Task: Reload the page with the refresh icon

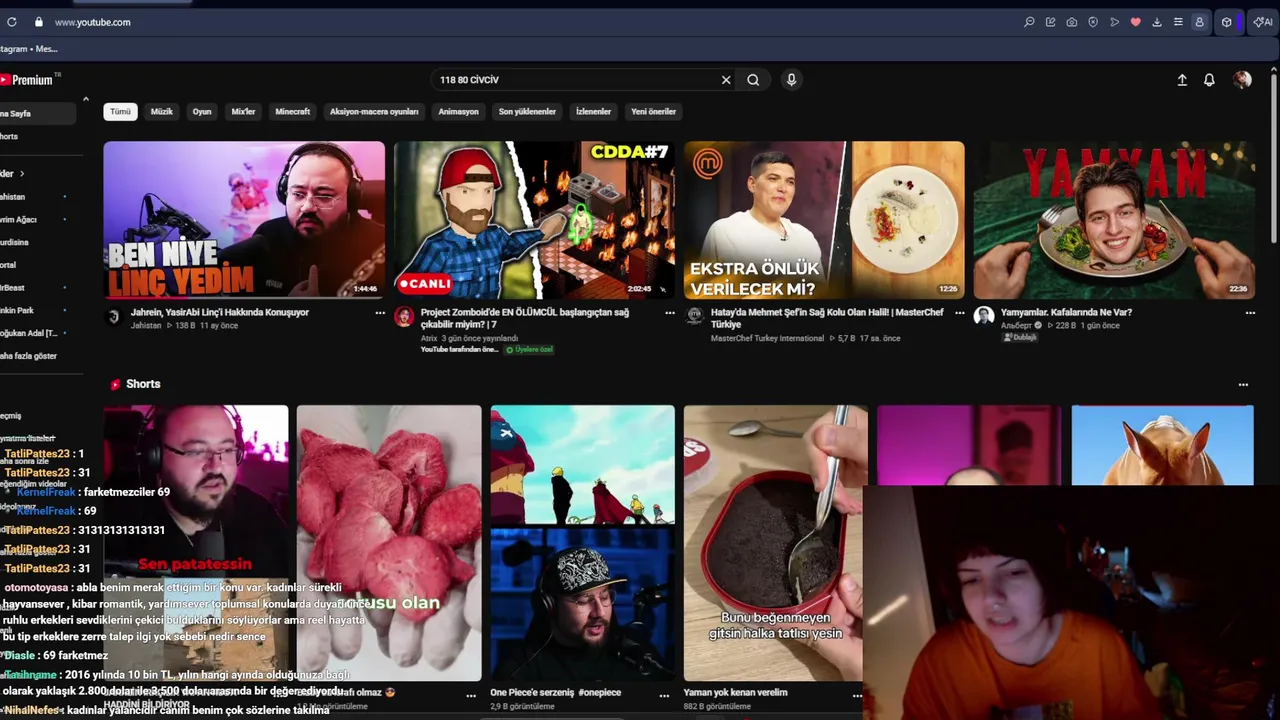Action: tap(12, 22)
